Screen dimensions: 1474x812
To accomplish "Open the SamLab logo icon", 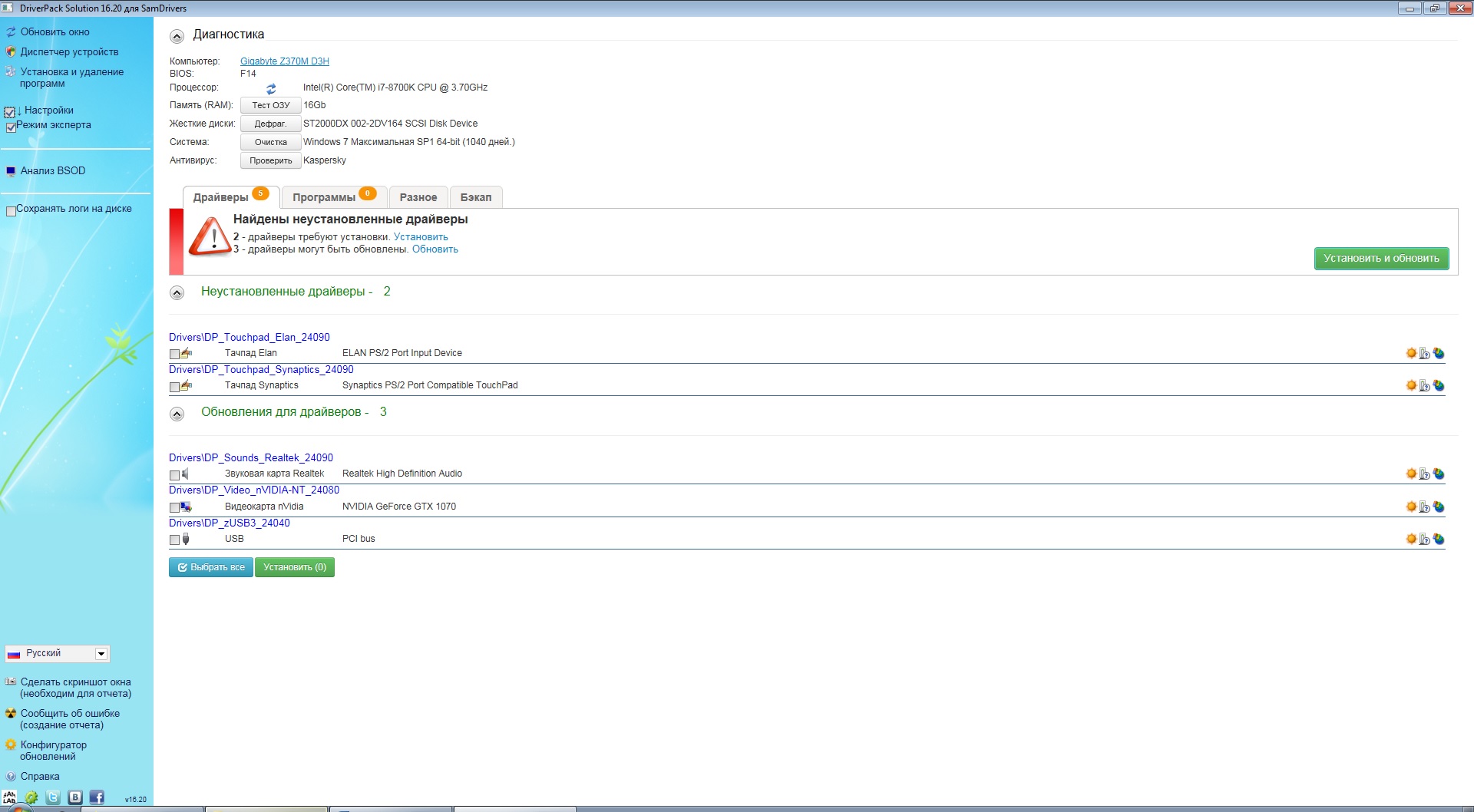I will pos(9,798).
